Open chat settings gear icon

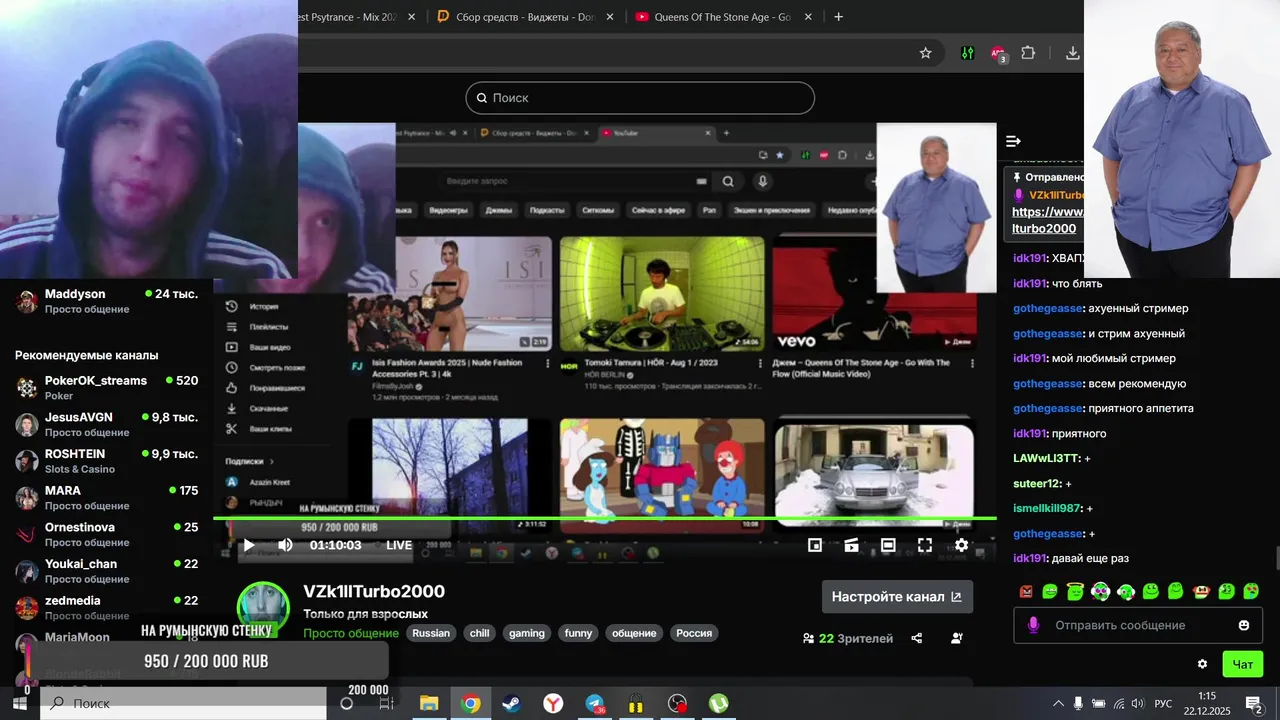(x=1202, y=664)
